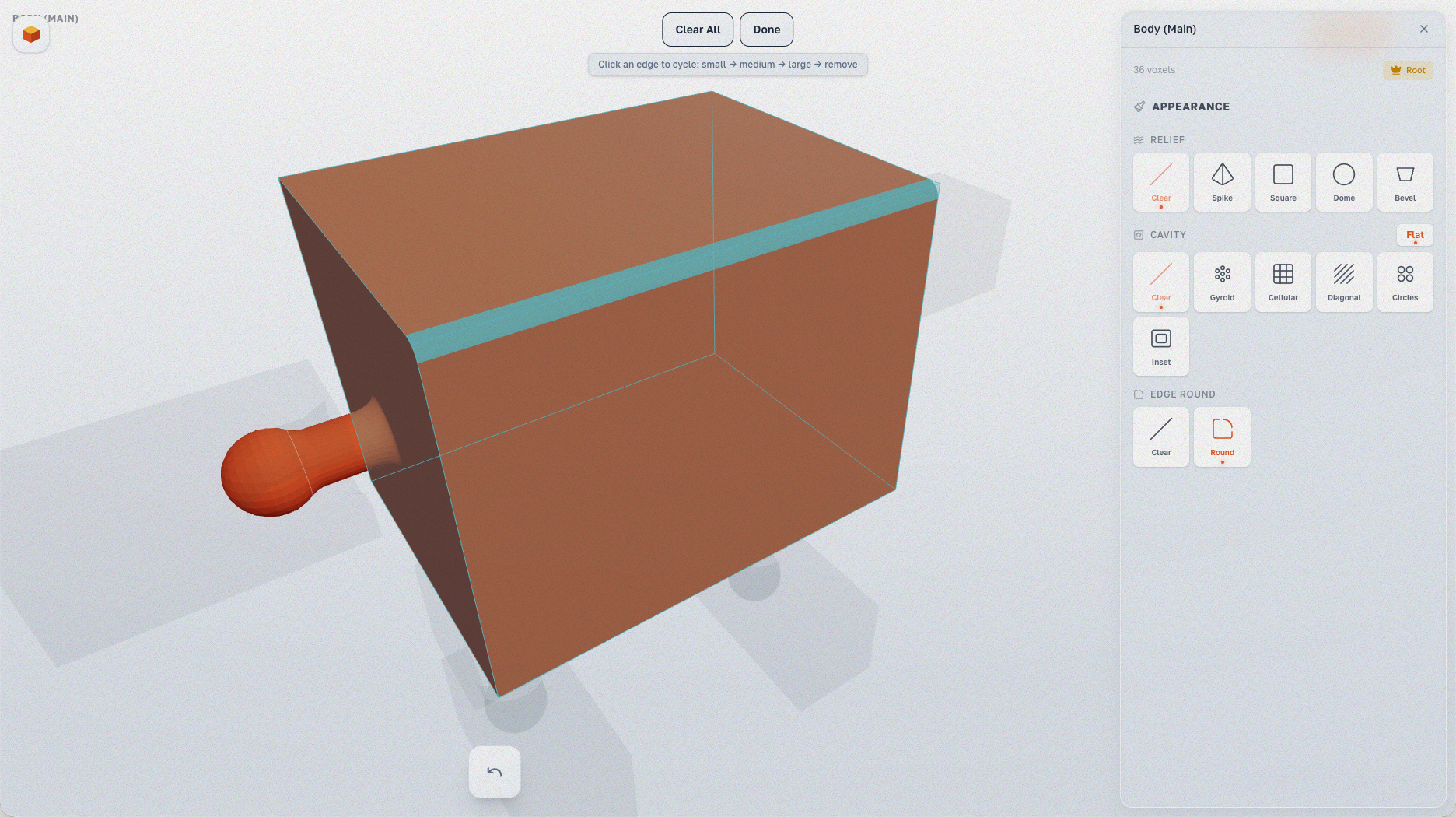Select the Square relief option
Screen dimensions: 1456x817
(1283, 182)
